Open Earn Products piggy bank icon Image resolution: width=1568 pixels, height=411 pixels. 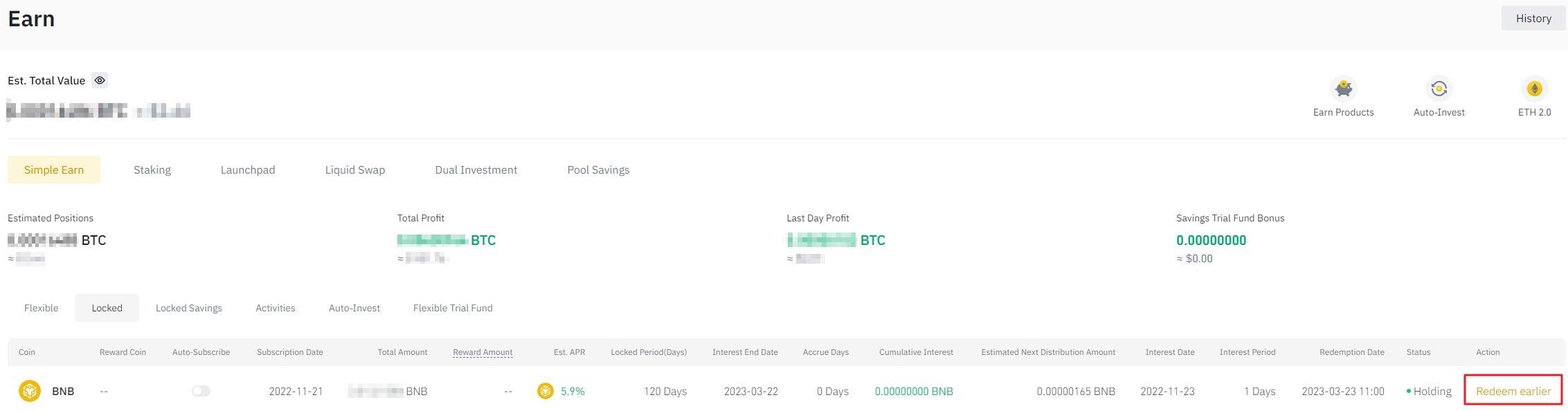tap(1343, 89)
